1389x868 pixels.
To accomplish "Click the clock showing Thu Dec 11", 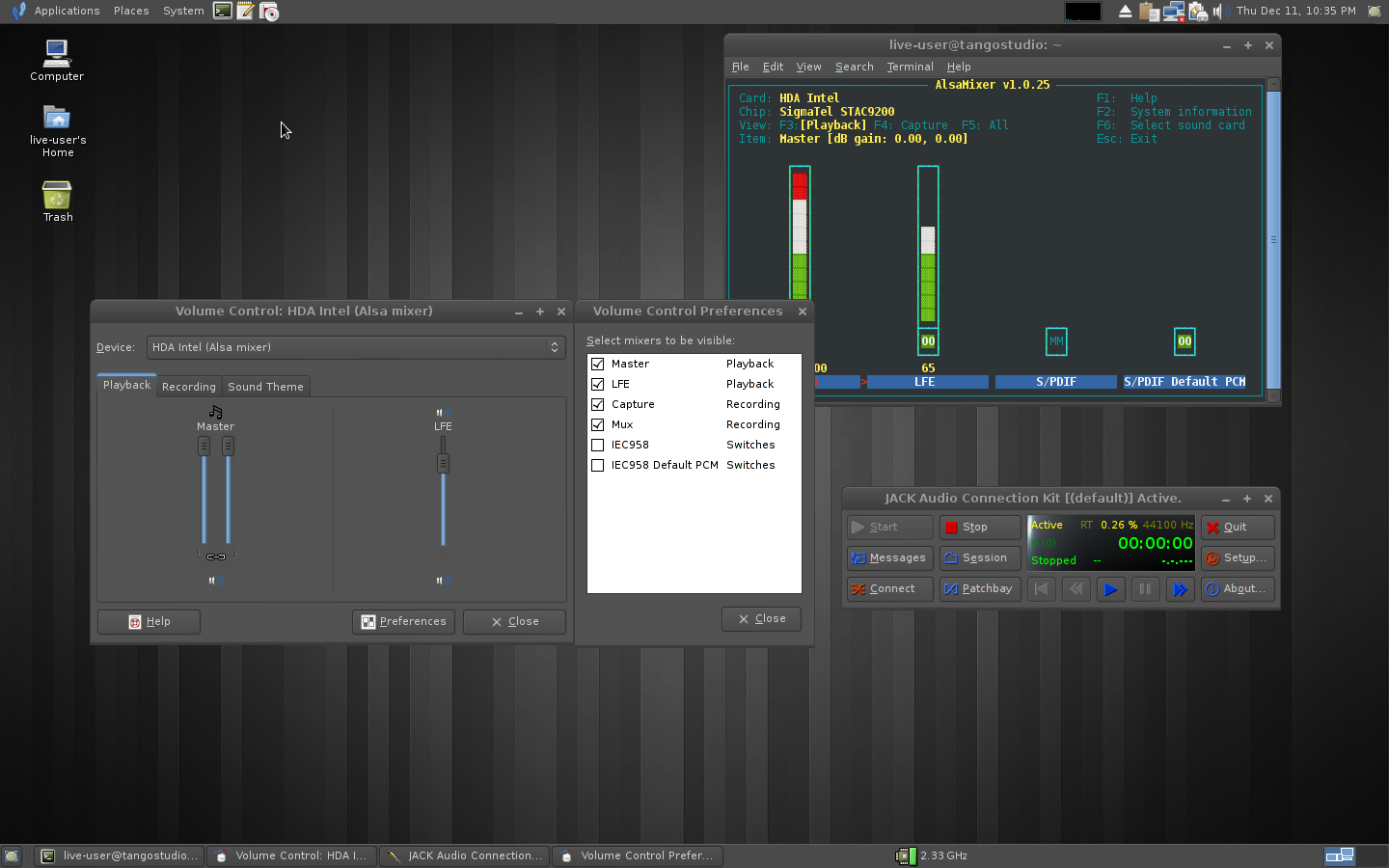I will coord(1295,11).
